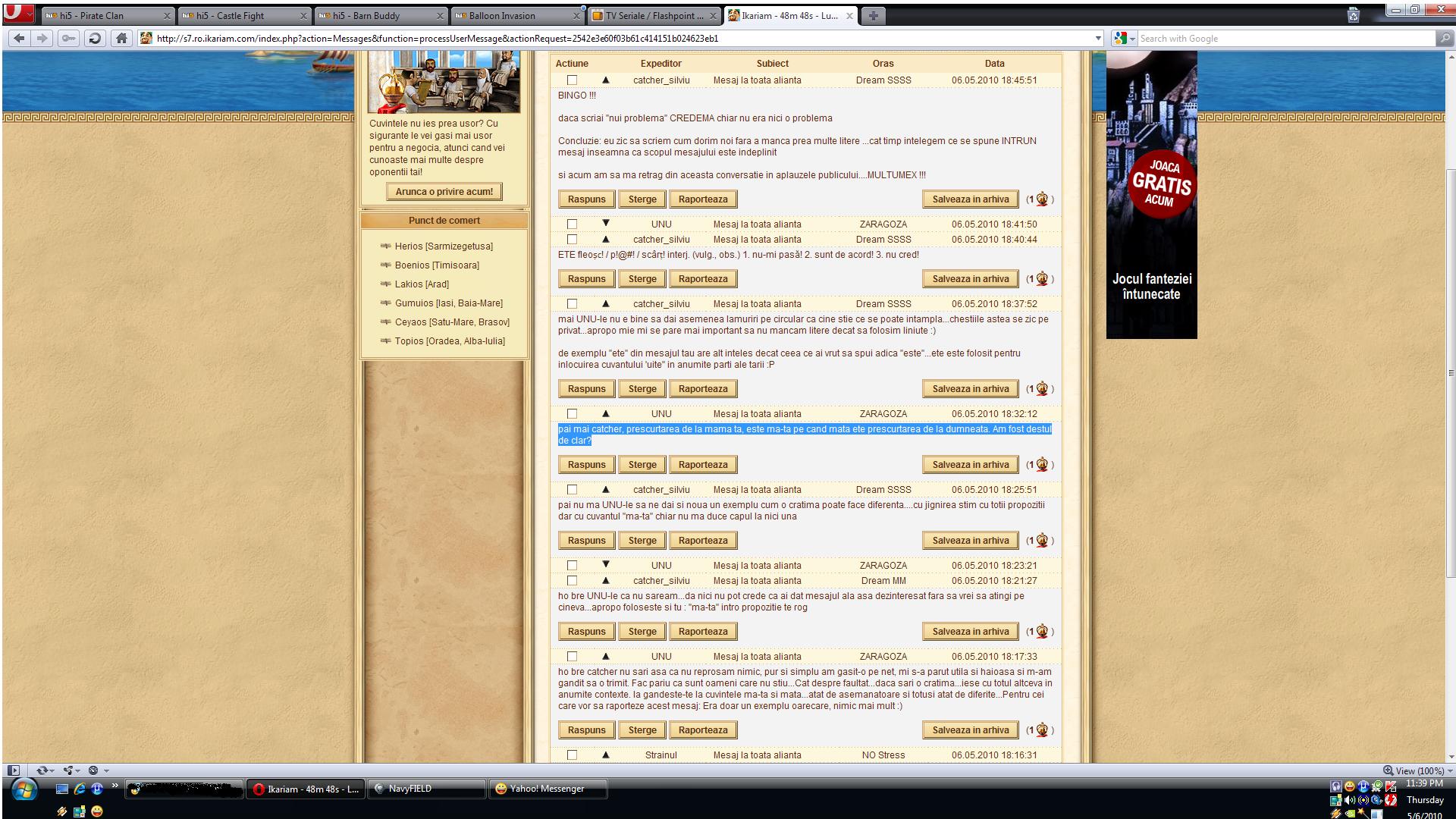Click search magnifier in Google search box
Viewport: 1456px width, 819px height.
1444,39
